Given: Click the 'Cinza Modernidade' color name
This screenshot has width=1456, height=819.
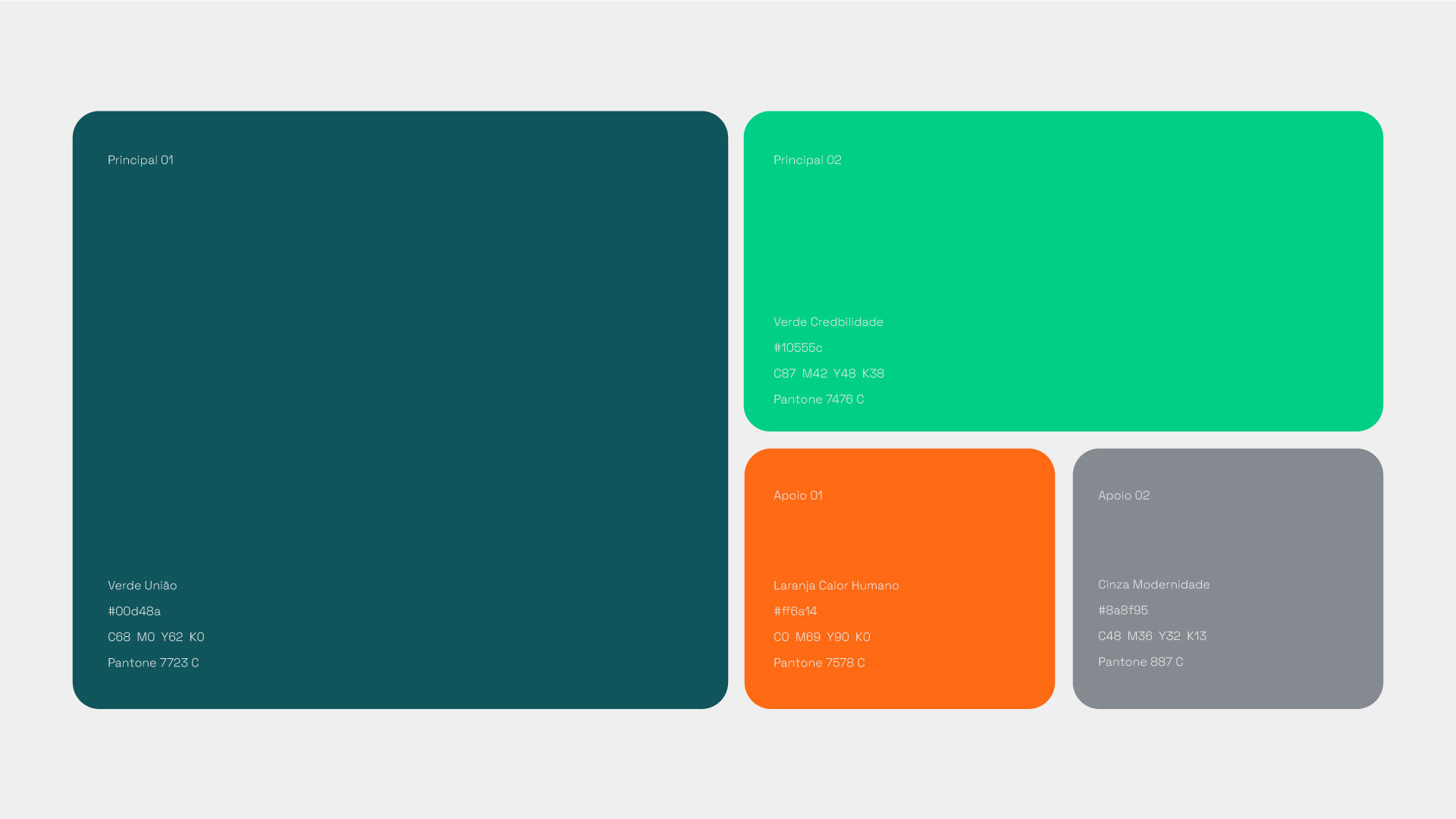Looking at the screenshot, I should 1154,585.
